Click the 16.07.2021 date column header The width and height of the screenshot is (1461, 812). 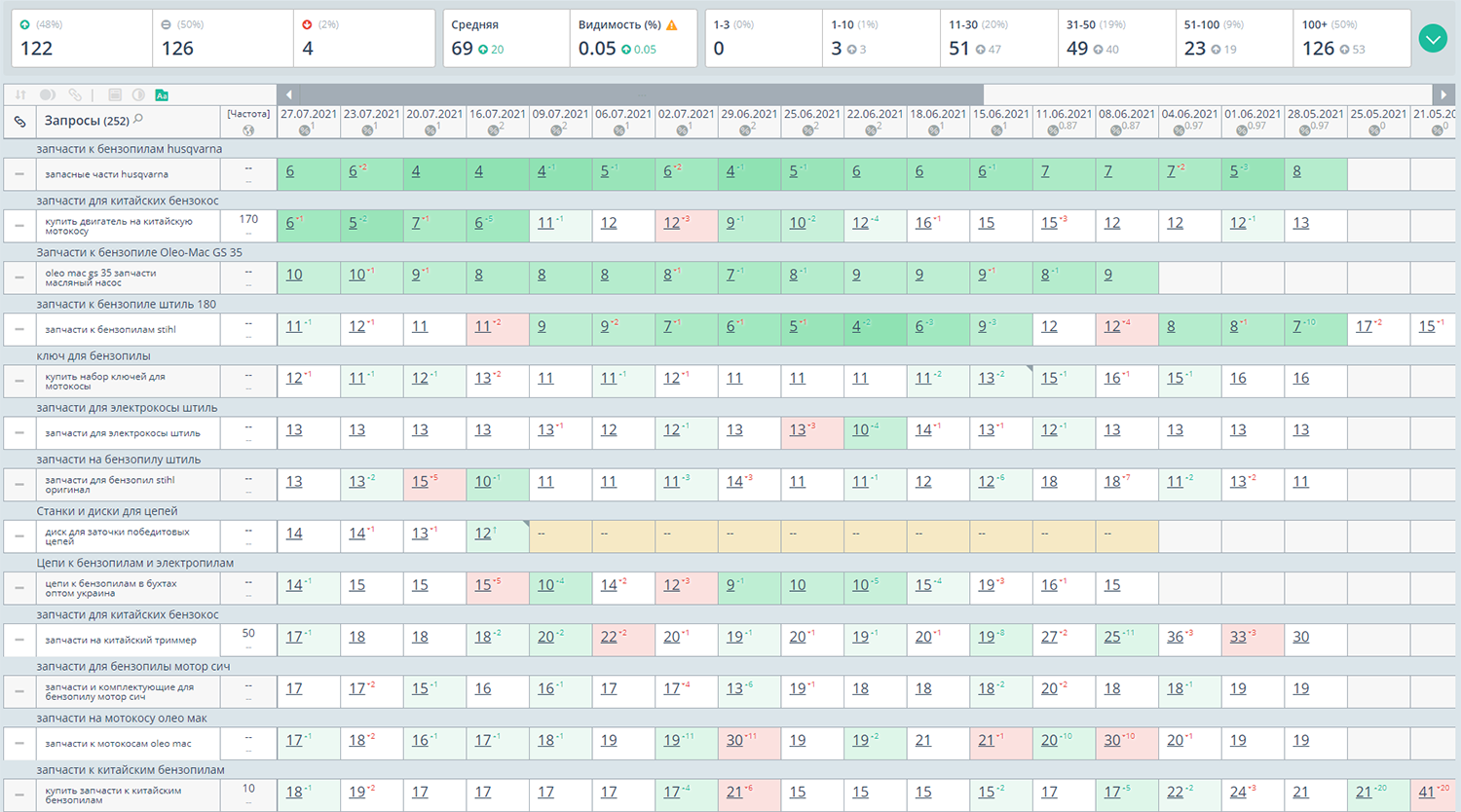tap(497, 114)
